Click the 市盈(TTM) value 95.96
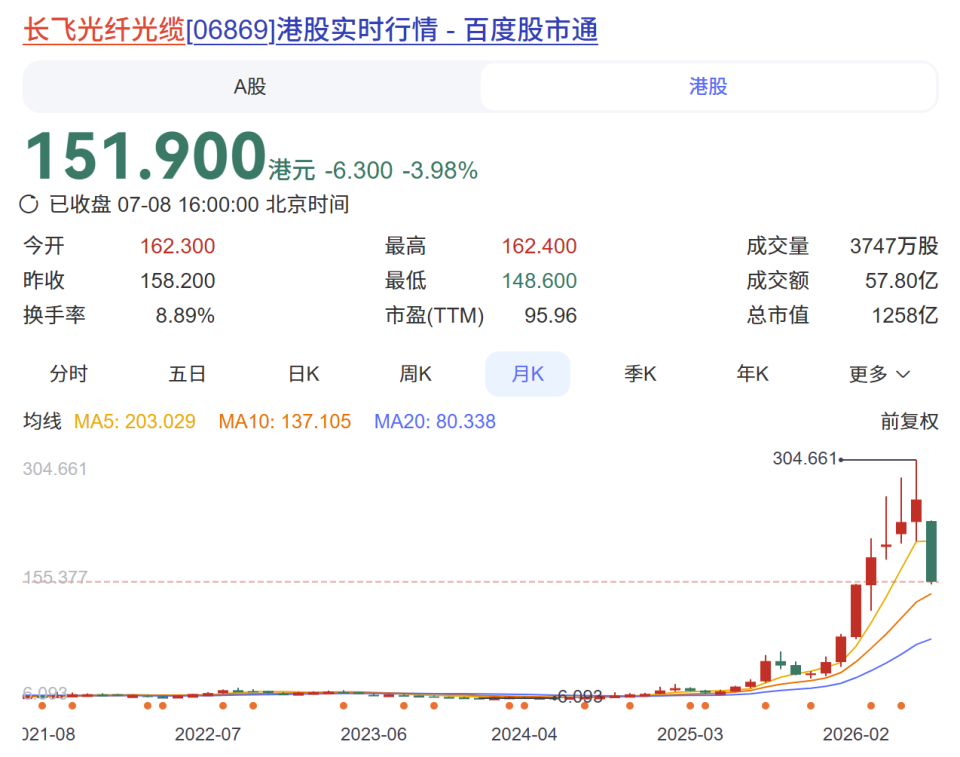The width and height of the screenshot is (960, 757). click(x=550, y=315)
